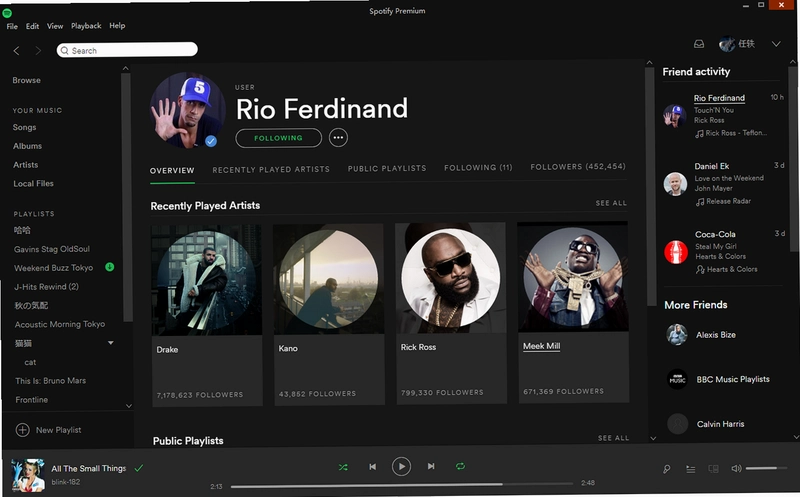Play the current track

tap(401, 466)
